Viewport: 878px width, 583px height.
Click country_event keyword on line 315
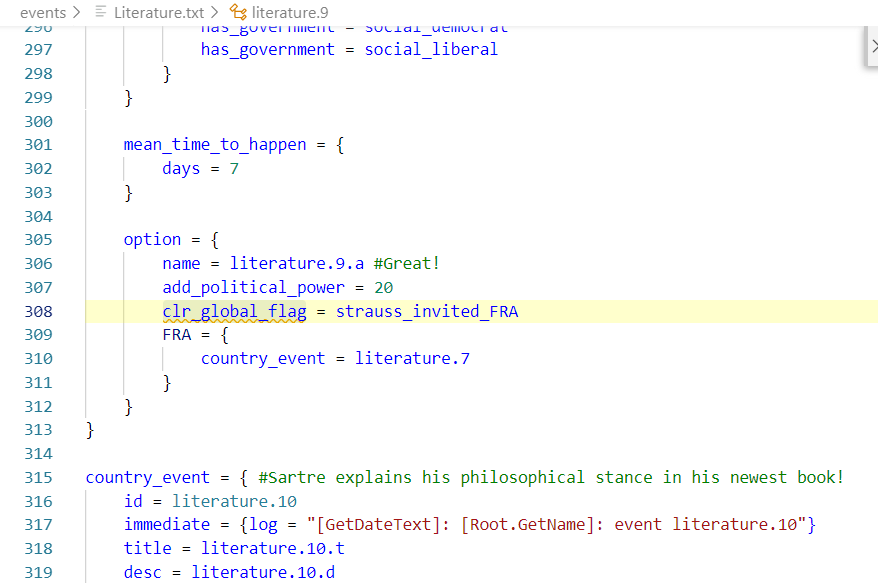tap(147, 478)
